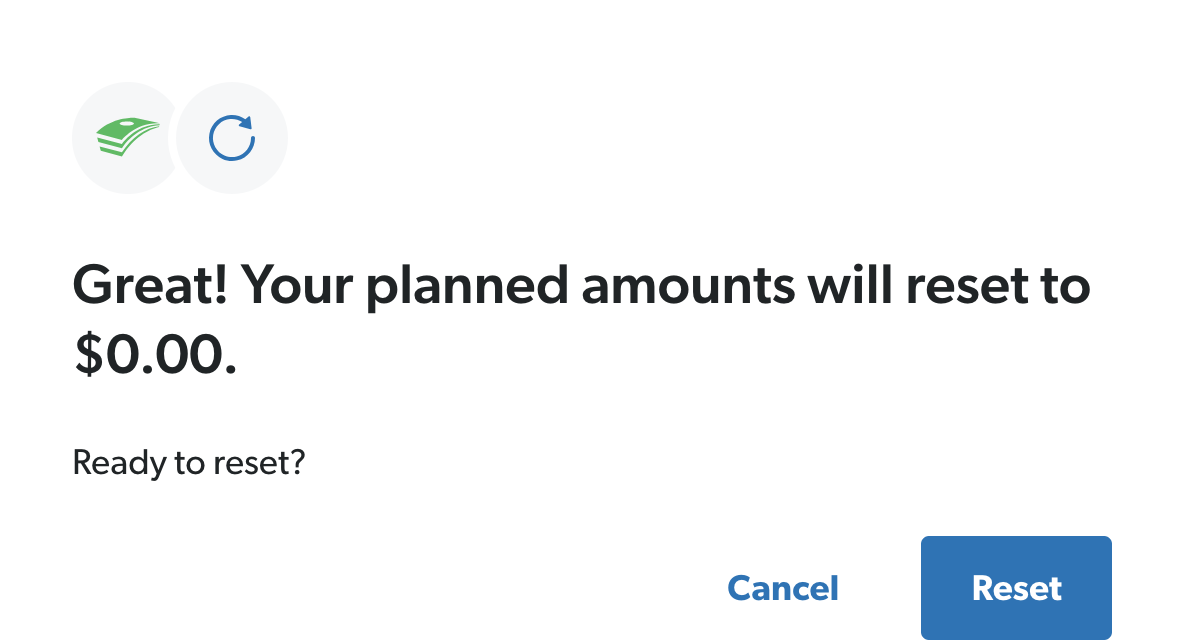Click the white oval on the top bill
The height and width of the screenshot is (640, 1178).
click(x=128, y=122)
